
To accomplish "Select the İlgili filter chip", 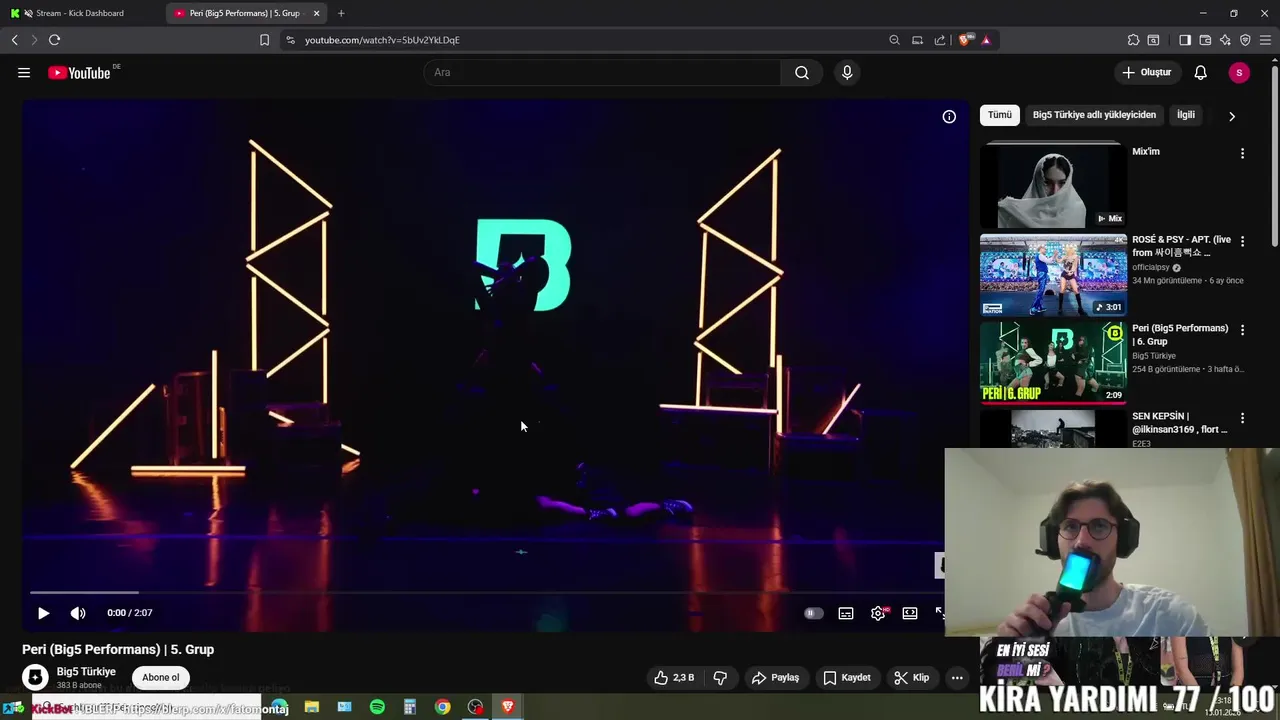I will pos(1186,115).
